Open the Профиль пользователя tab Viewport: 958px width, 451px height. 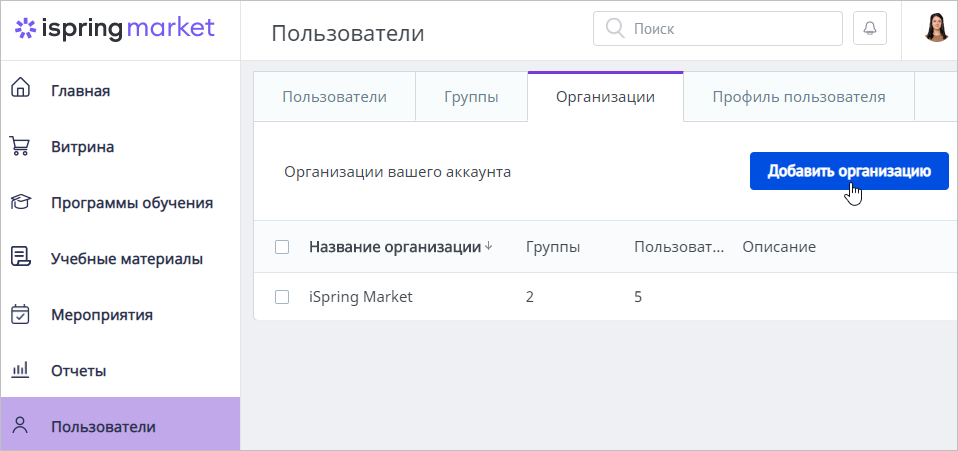799,97
